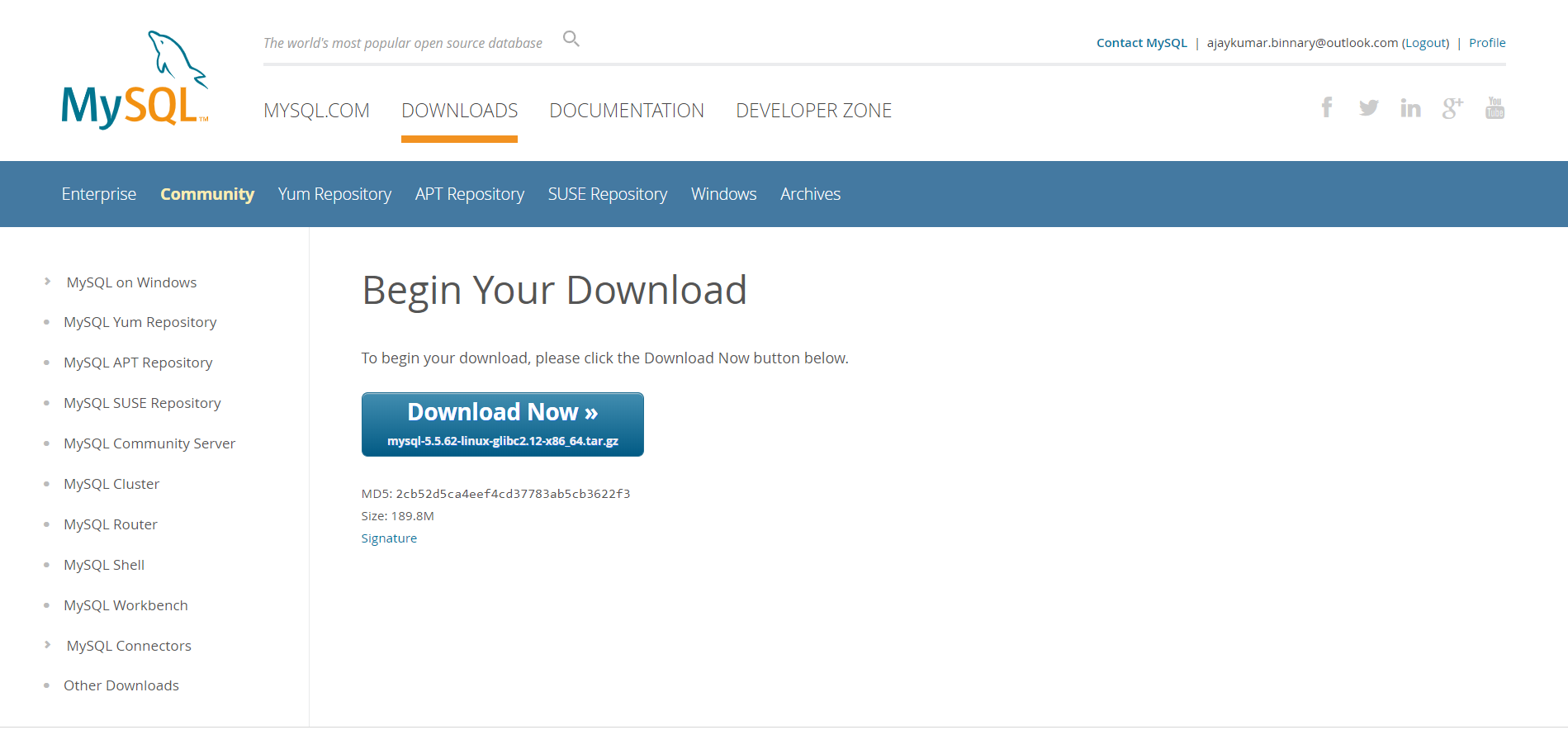Select the DOWNLOADS tab

click(x=460, y=111)
